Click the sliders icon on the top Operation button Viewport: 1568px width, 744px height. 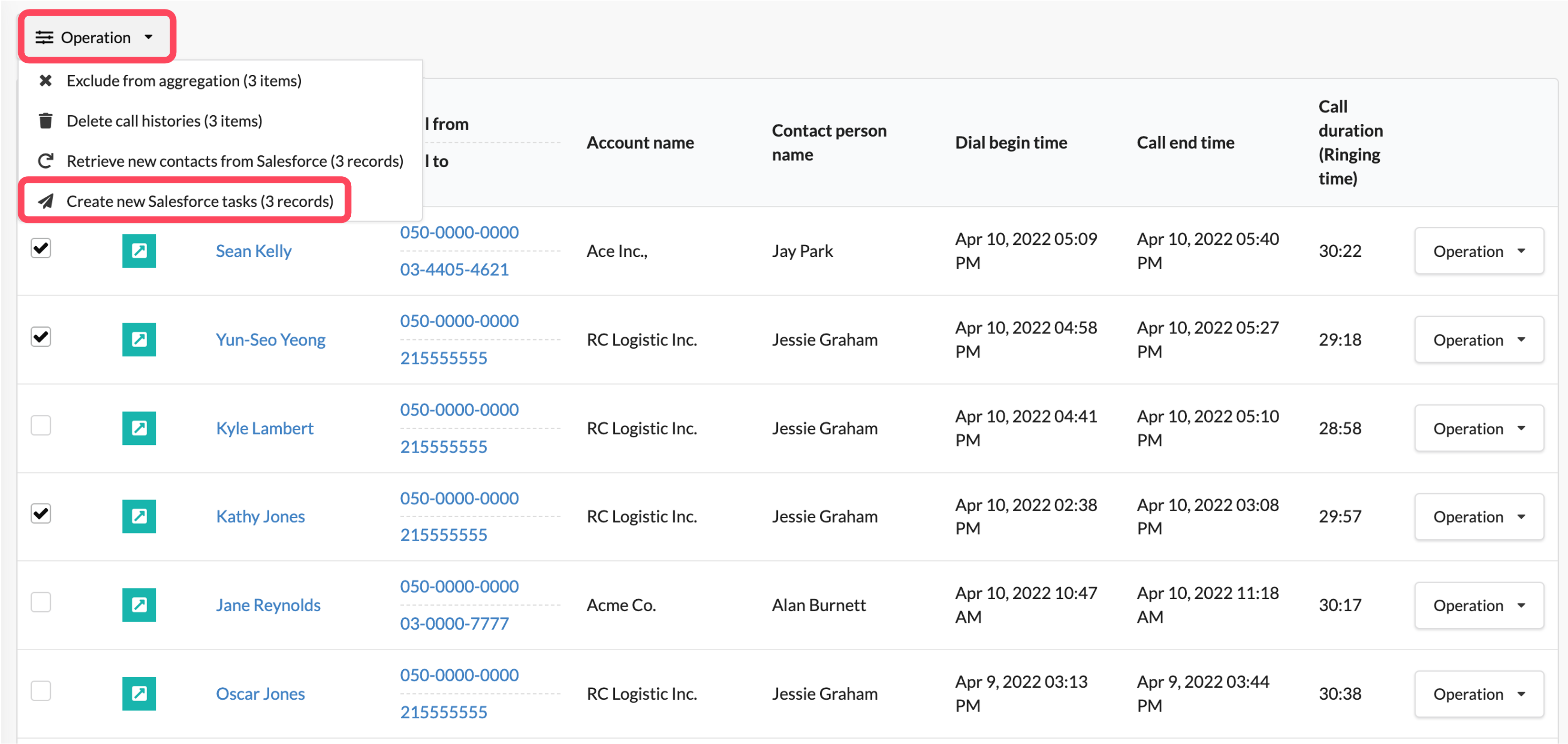coord(44,38)
